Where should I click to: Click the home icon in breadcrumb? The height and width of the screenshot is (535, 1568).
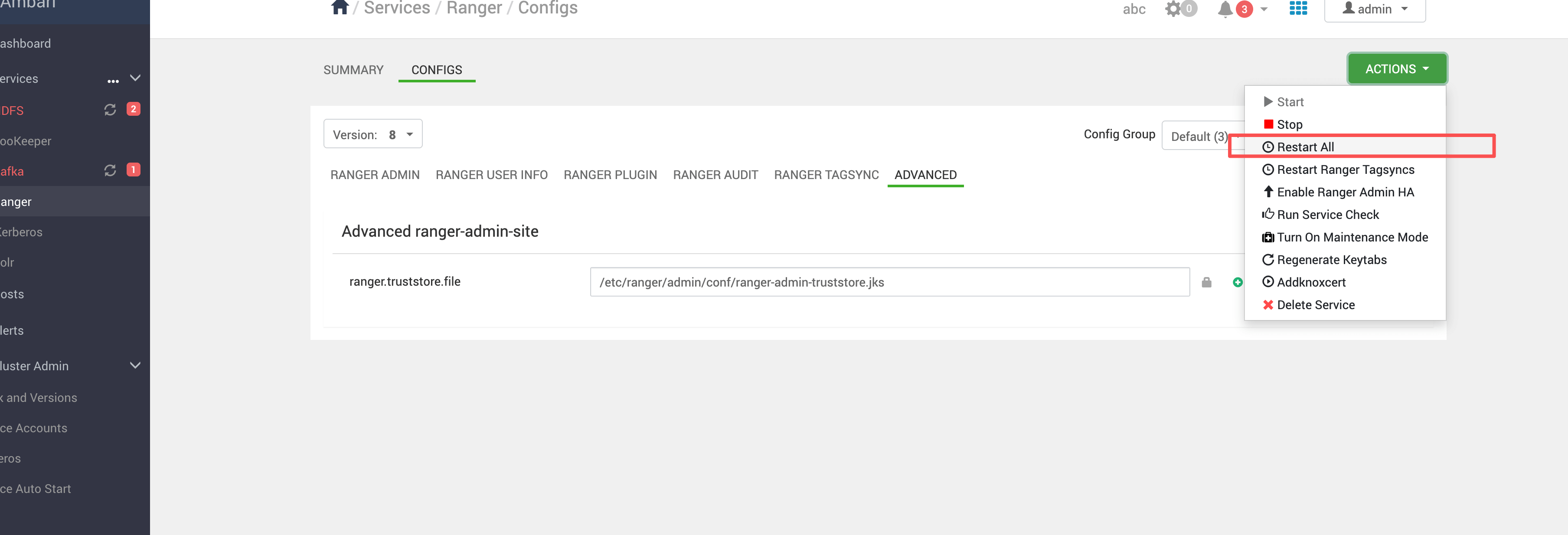(340, 7)
